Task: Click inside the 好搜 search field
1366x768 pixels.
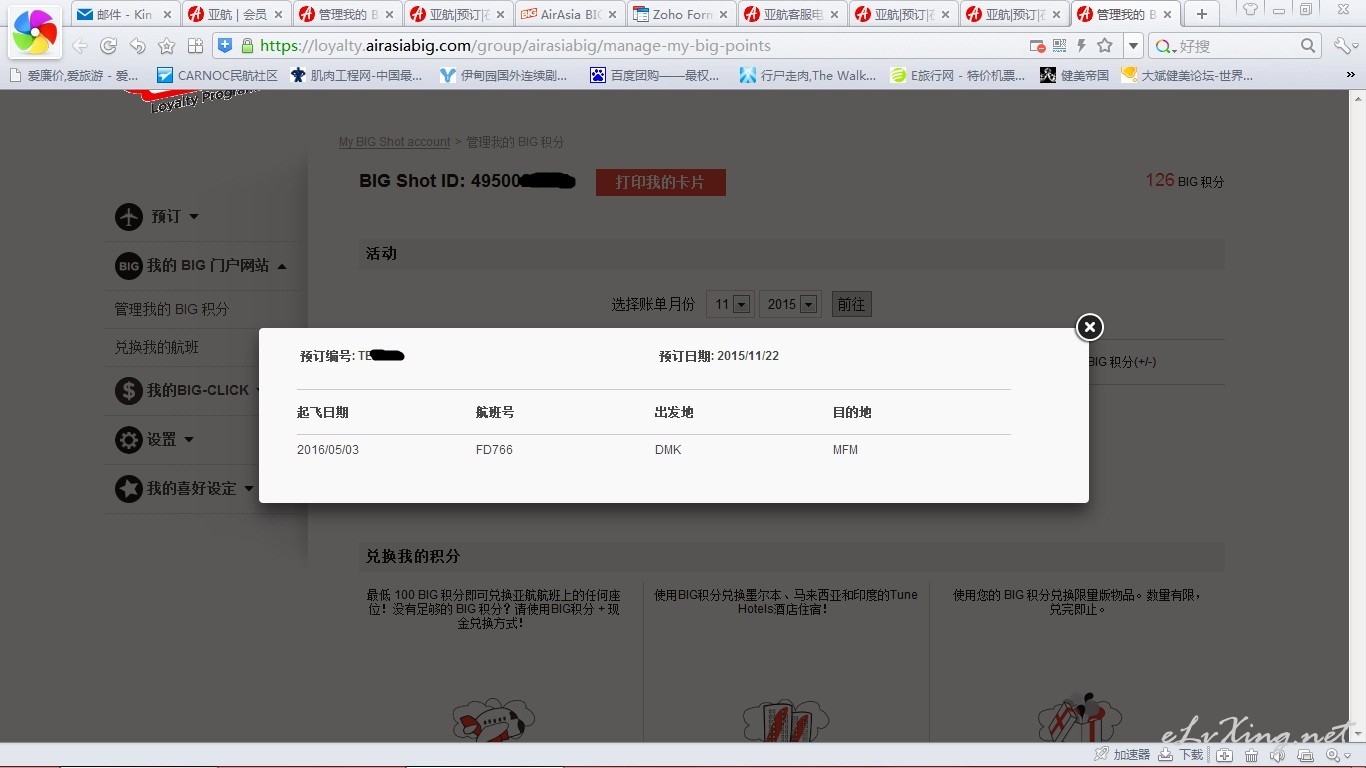Action: click(1235, 46)
